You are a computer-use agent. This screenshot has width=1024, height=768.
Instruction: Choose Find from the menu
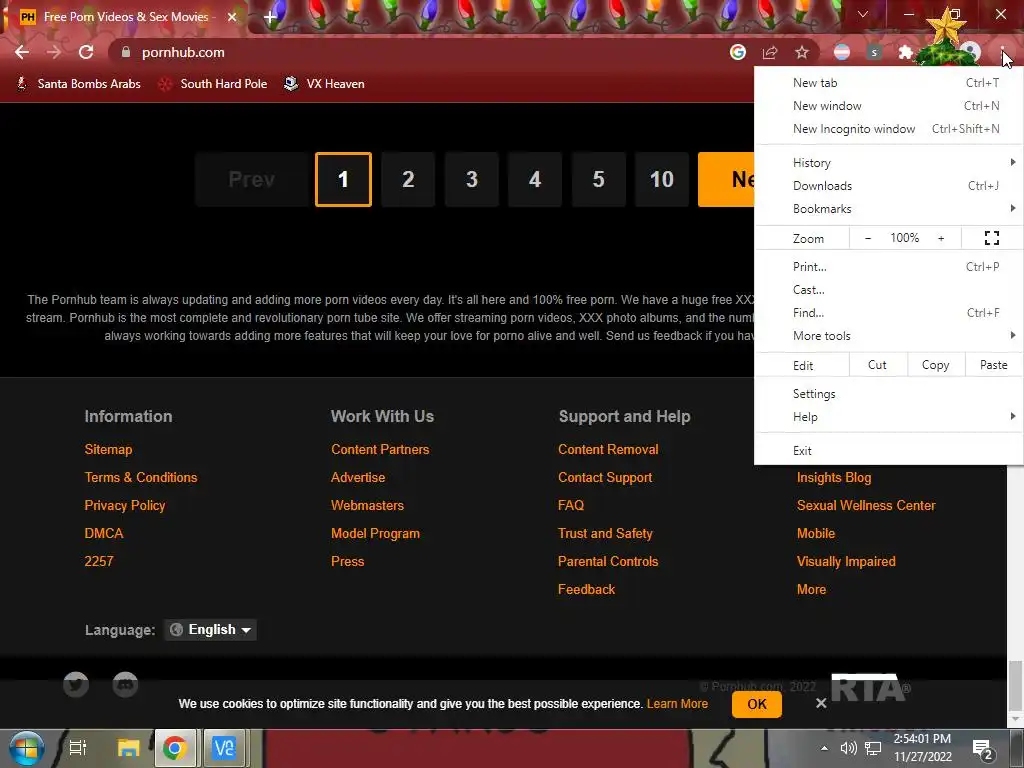point(888,313)
